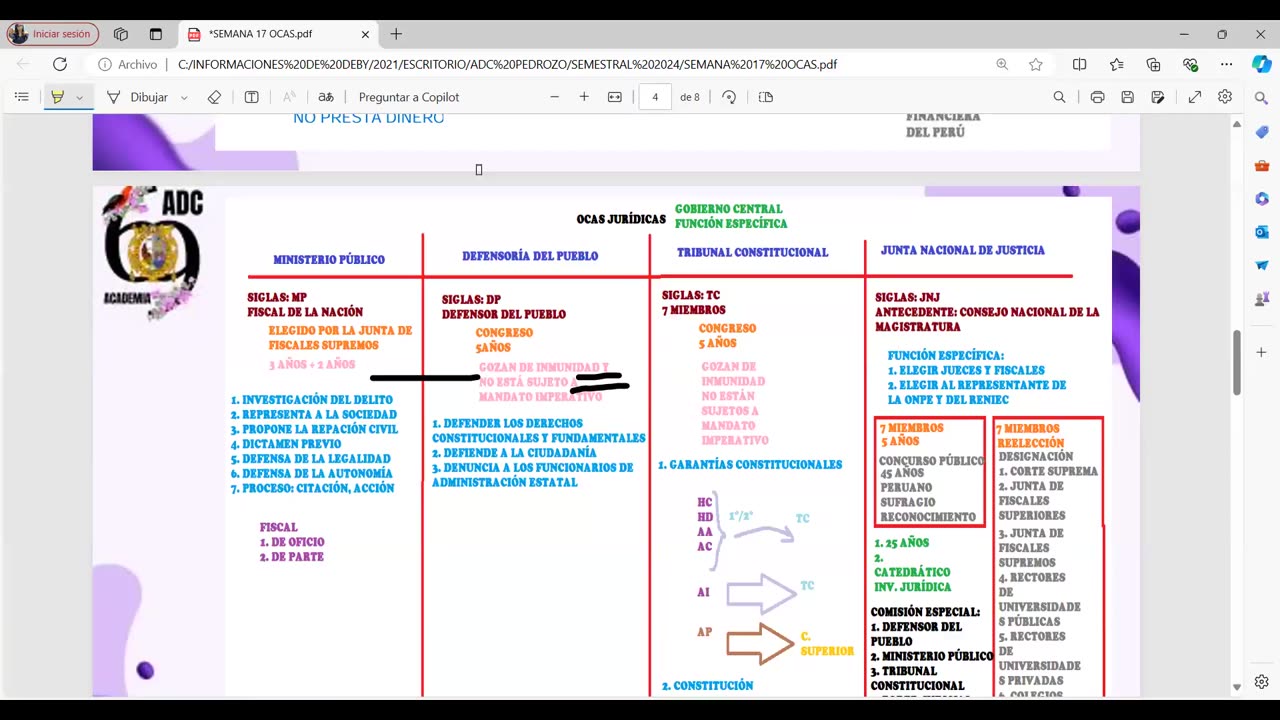1280x720 pixels.
Task: Select the yellow highlighter tool
Action: [57, 97]
